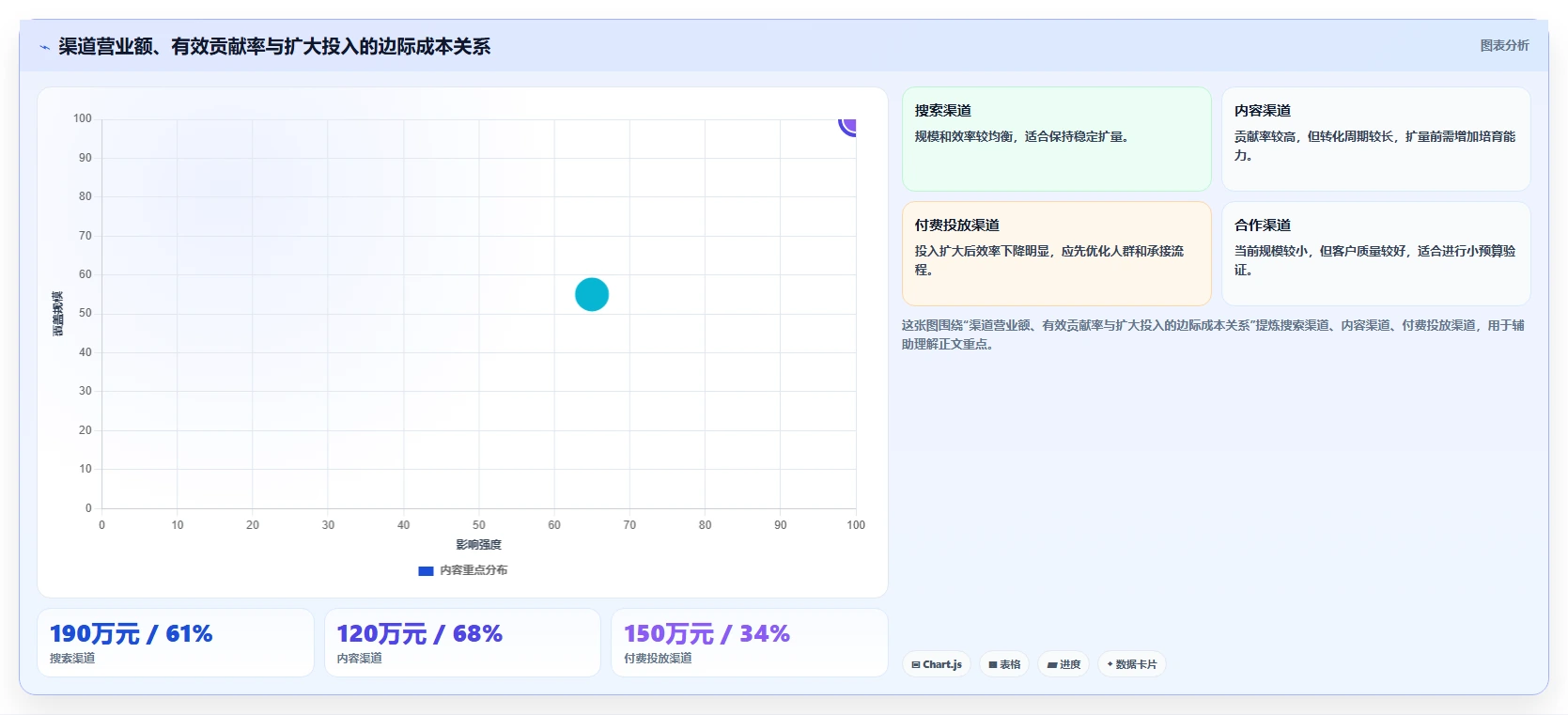Toggle the 内容重点分布 legend swatch

[x=426, y=570]
